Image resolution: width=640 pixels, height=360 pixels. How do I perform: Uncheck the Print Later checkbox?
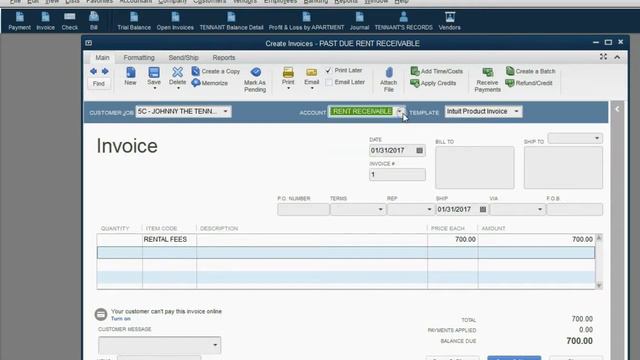click(329, 71)
